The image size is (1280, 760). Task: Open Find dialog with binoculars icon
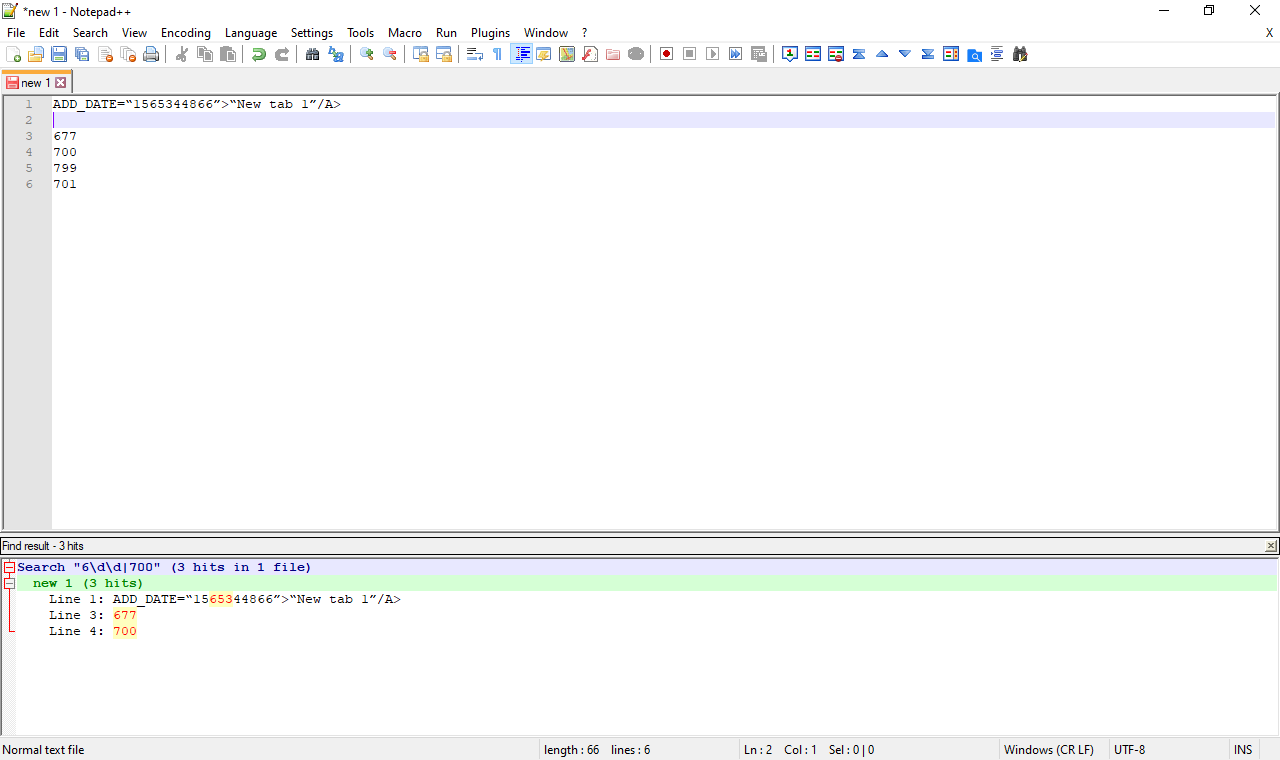(x=313, y=54)
